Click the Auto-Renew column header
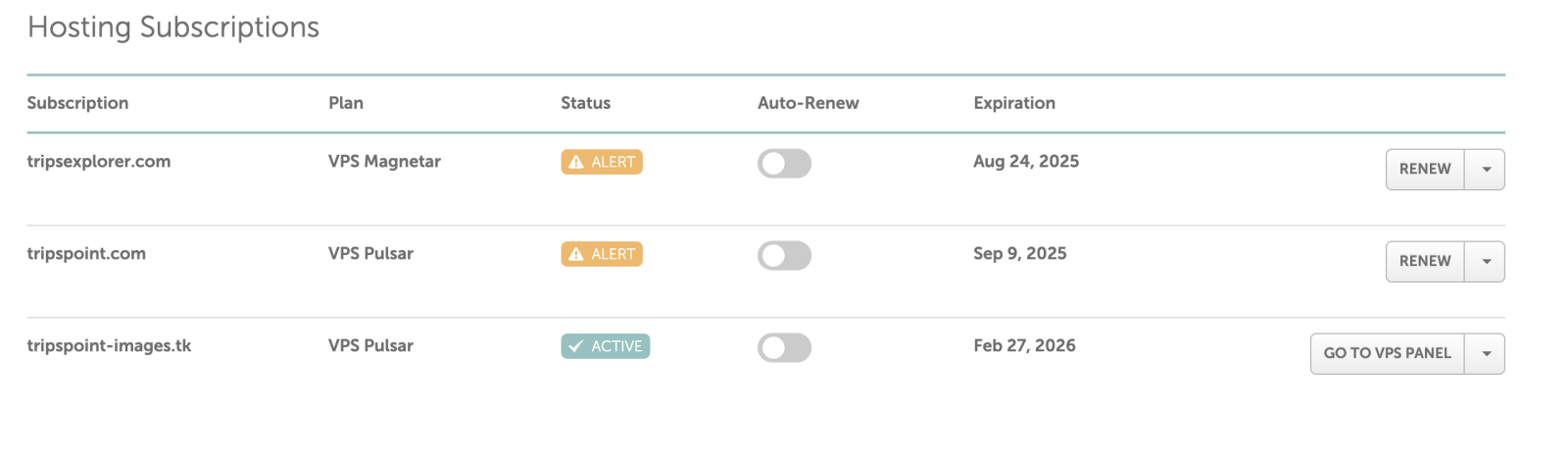Screen dimensions: 1568x462 (x=808, y=103)
